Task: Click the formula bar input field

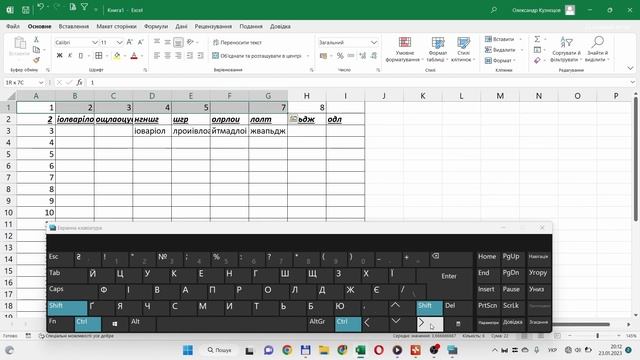Action: (x=358, y=82)
